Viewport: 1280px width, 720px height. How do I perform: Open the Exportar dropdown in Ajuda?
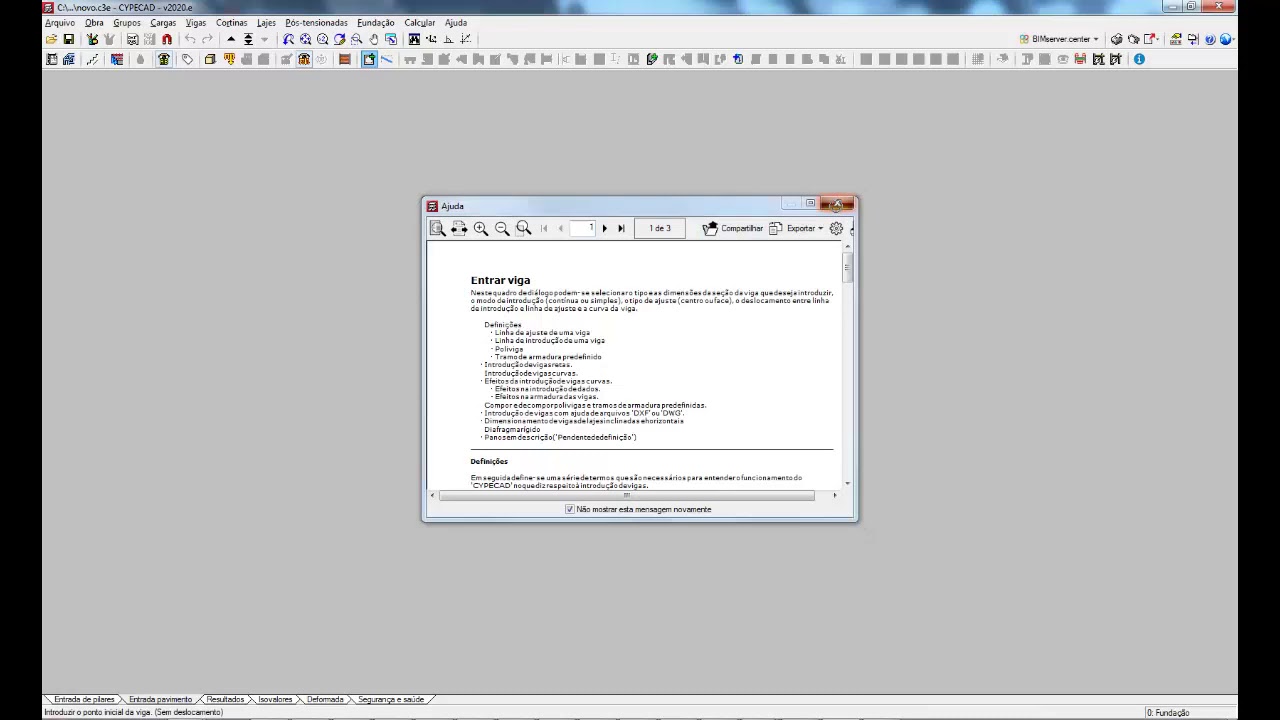tap(796, 228)
